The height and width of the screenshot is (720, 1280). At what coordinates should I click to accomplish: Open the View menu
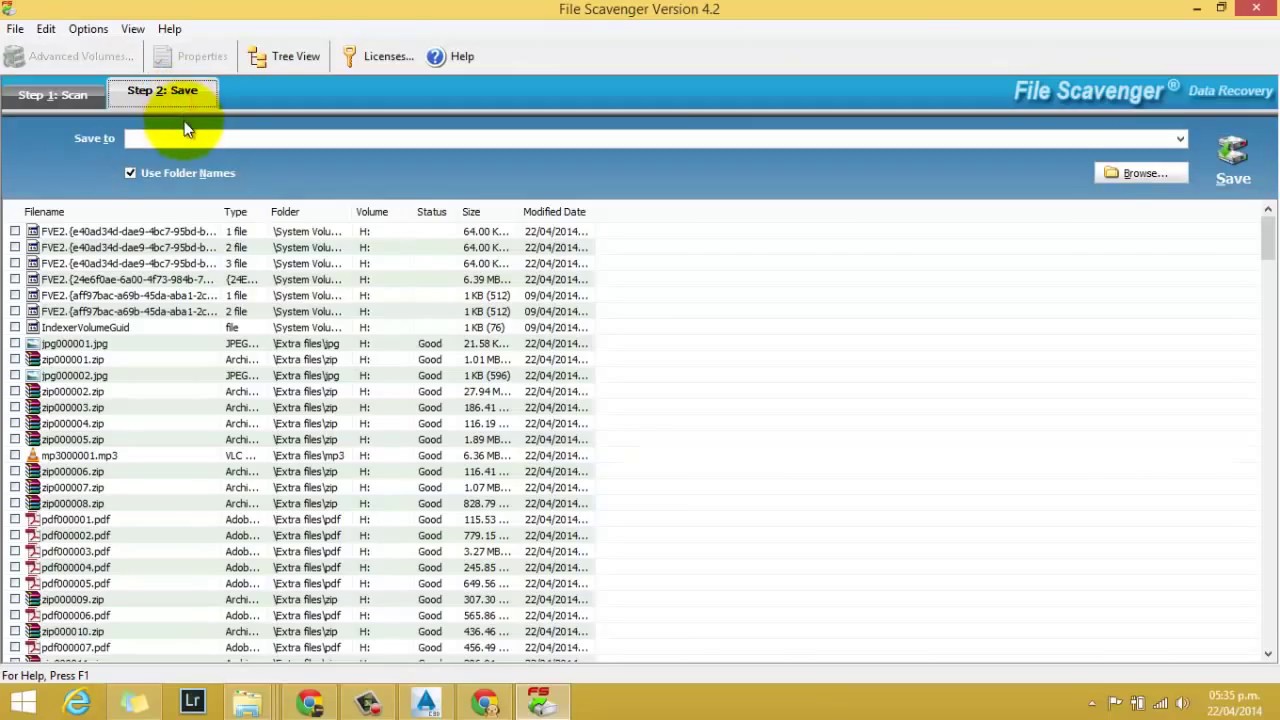click(x=133, y=29)
